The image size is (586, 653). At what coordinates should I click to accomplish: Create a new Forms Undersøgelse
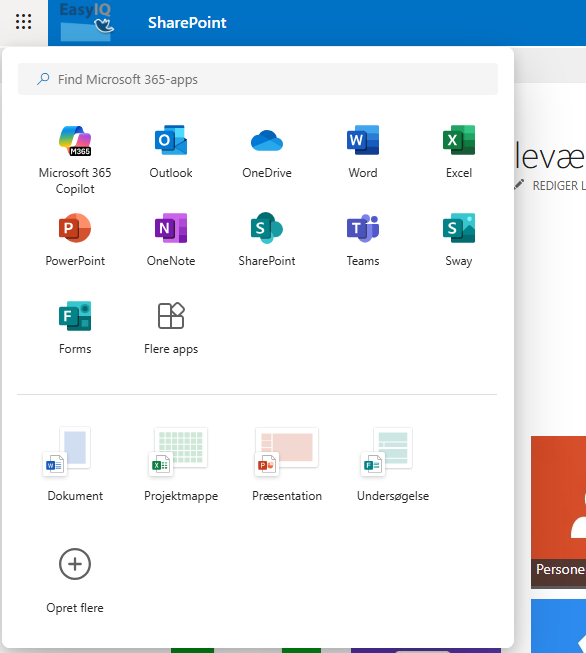coord(393,464)
